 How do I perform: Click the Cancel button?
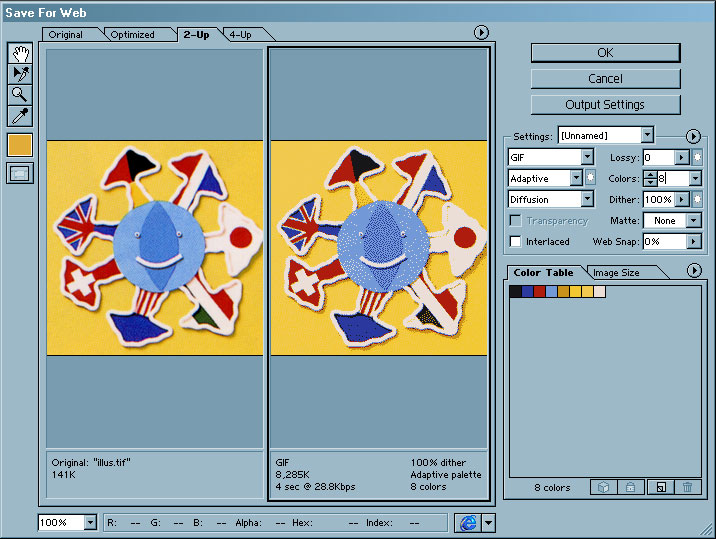pyautogui.click(x=605, y=79)
